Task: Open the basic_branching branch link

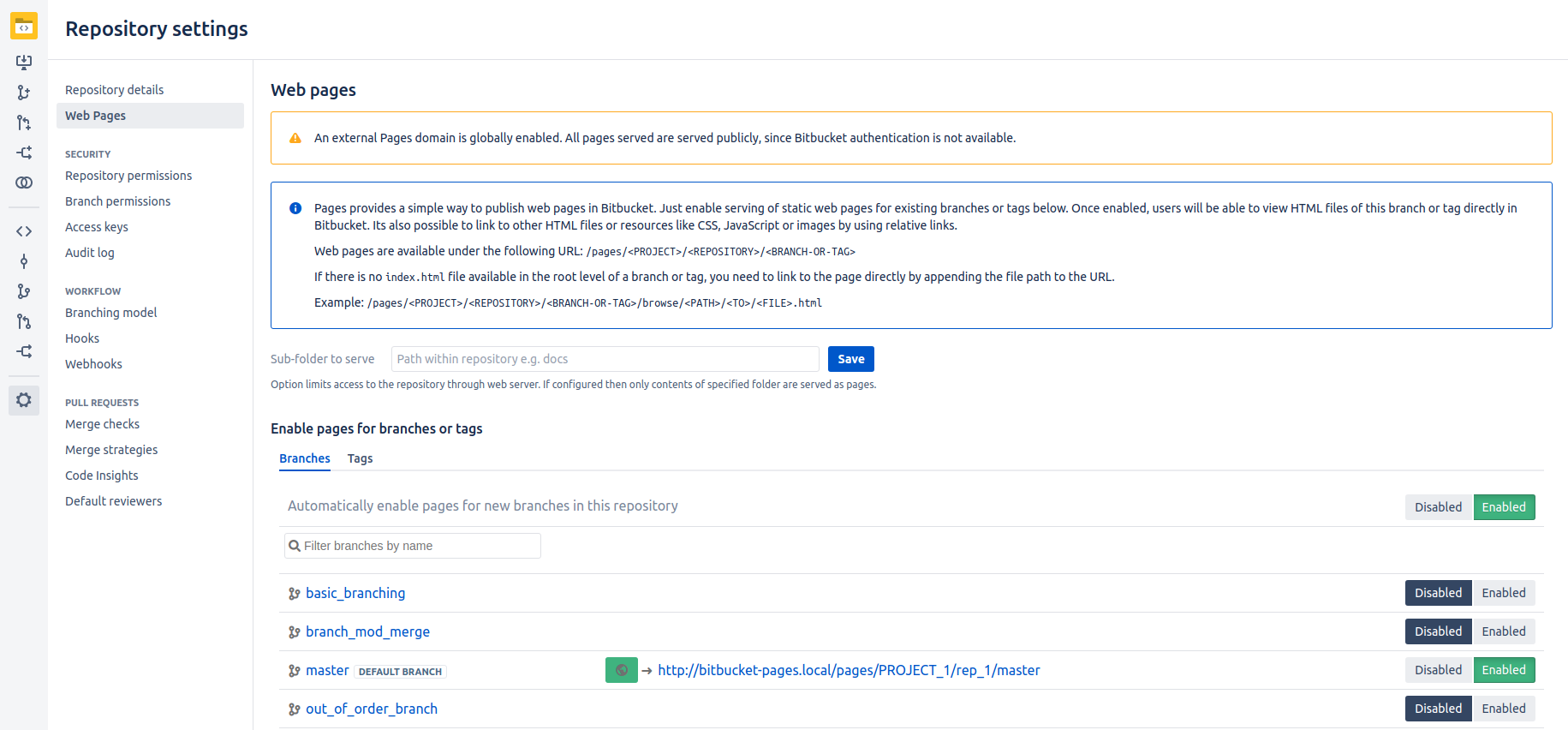Action: click(355, 593)
